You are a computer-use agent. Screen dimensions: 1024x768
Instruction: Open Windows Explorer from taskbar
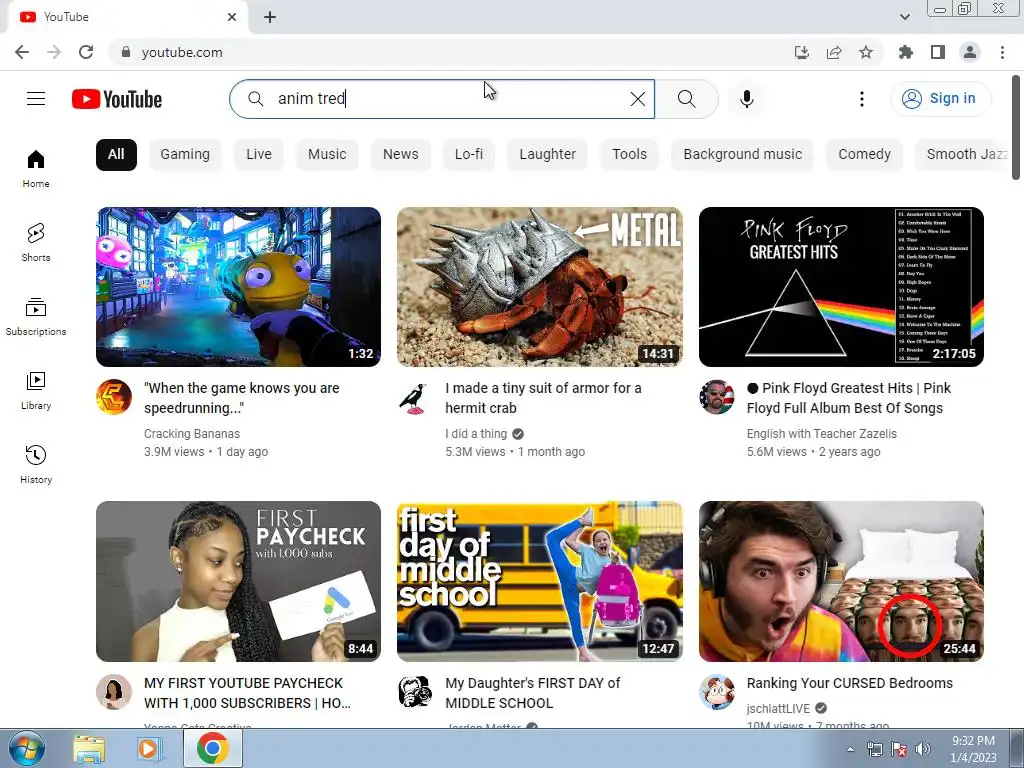[x=89, y=748]
